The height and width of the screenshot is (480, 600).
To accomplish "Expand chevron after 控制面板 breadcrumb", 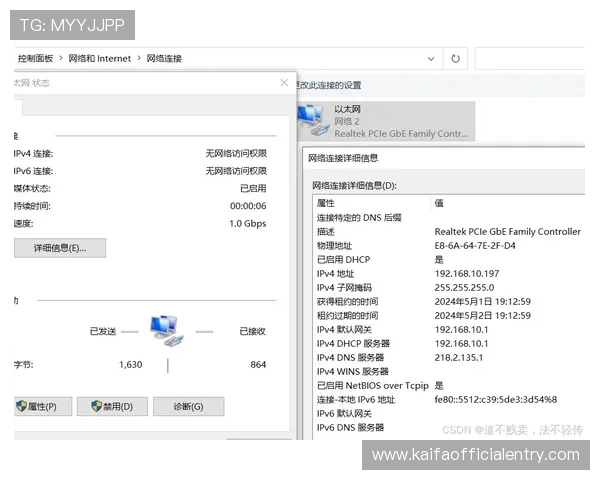I will click(61, 58).
